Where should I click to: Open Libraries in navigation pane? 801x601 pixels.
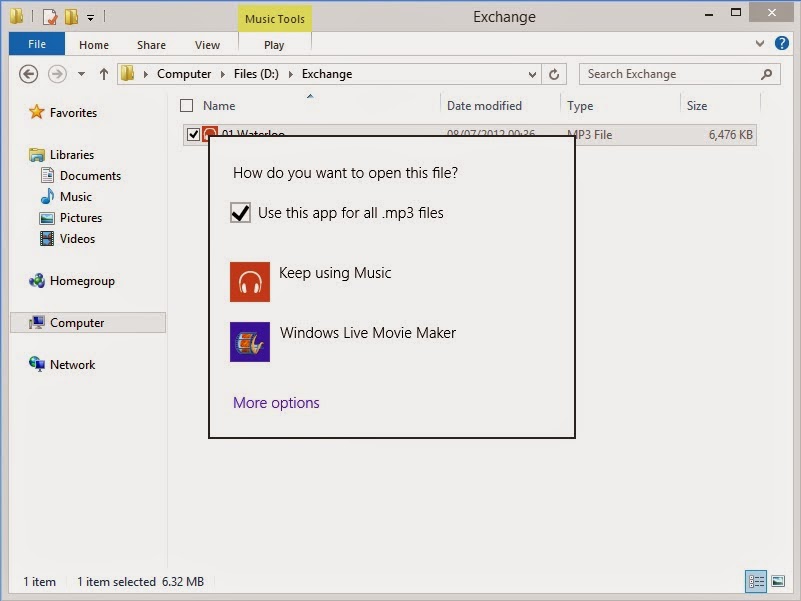pyautogui.click(x=72, y=154)
